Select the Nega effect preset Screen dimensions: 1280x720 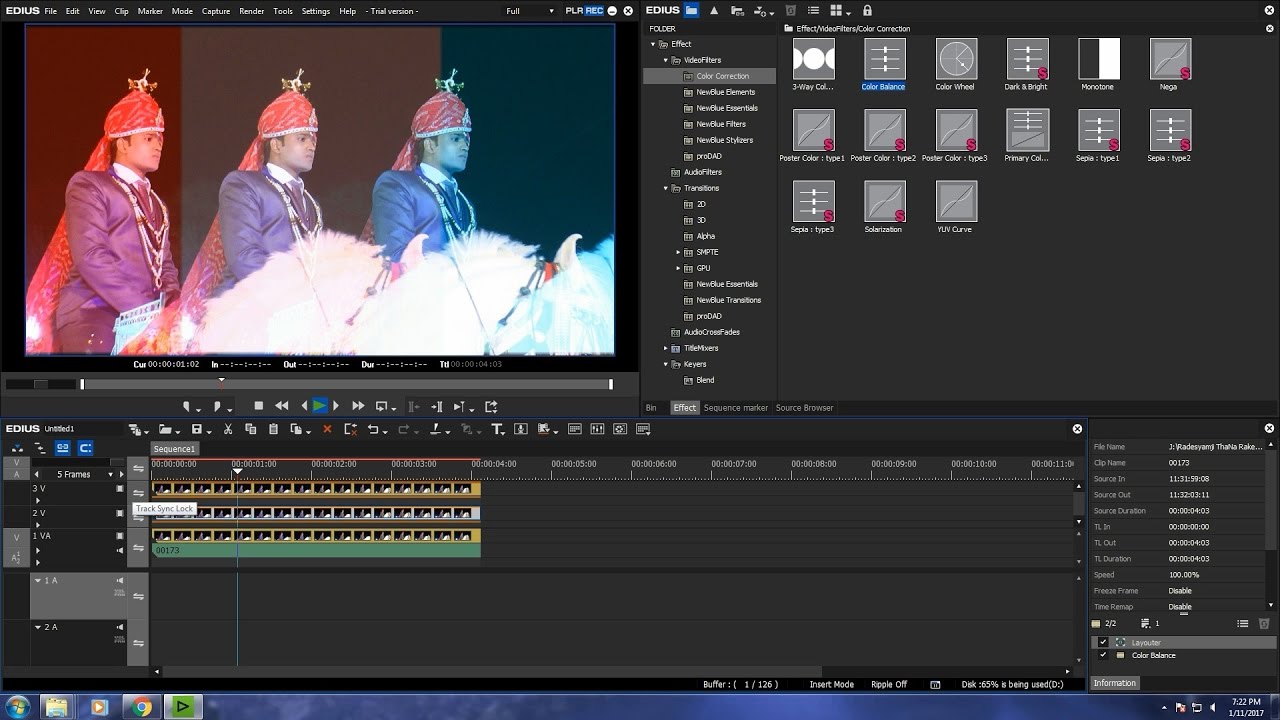click(x=1170, y=59)
